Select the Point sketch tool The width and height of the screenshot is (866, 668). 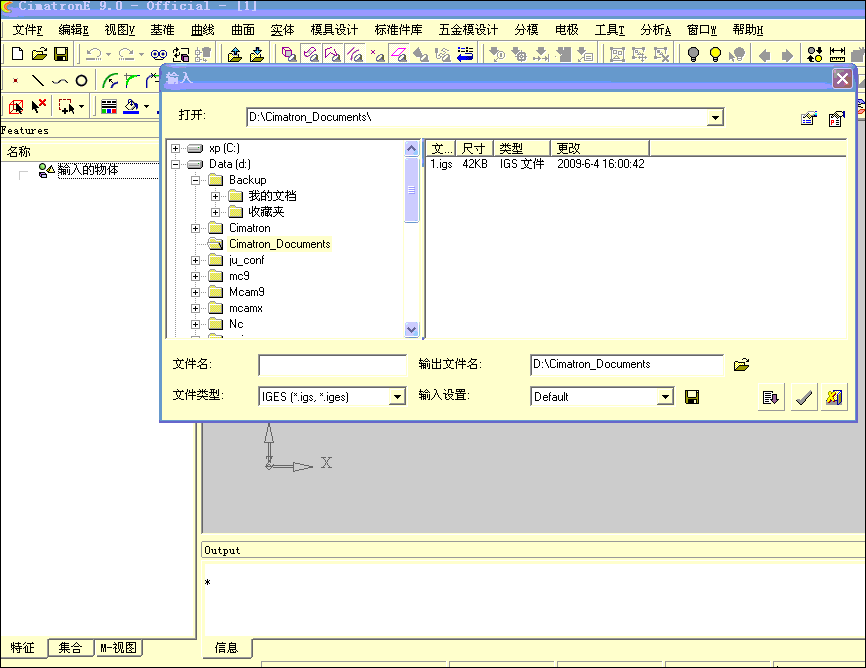click(x=15, y=81)
